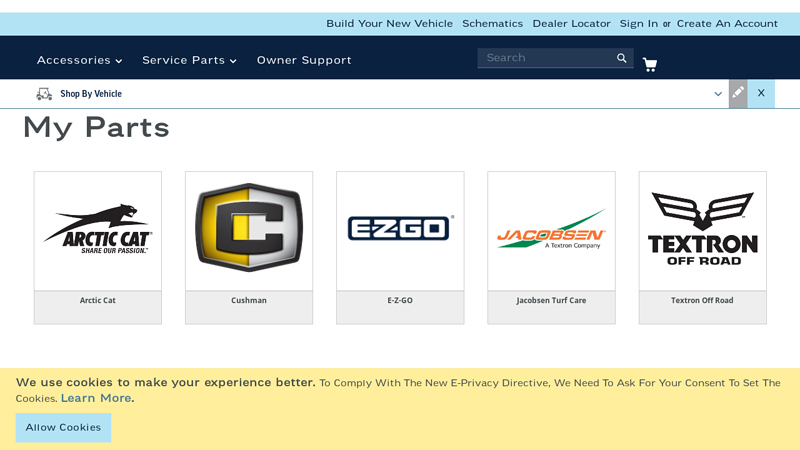Go to Schematics page
The height and width of the screenshot is (450, 800).
pyautogui.click(x=492, y=24)
